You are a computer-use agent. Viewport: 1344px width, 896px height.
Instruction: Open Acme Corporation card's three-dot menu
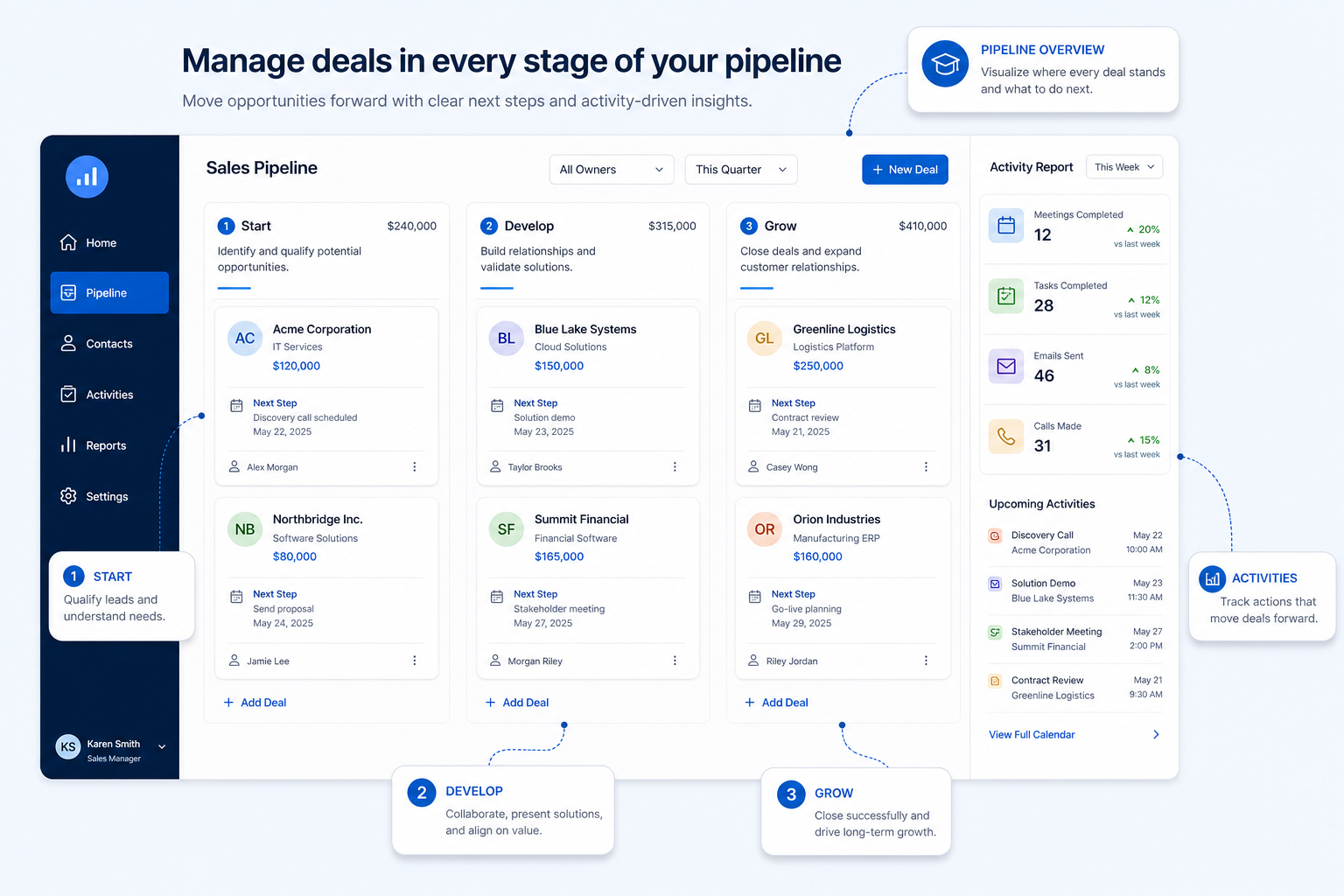coord(415,467)
